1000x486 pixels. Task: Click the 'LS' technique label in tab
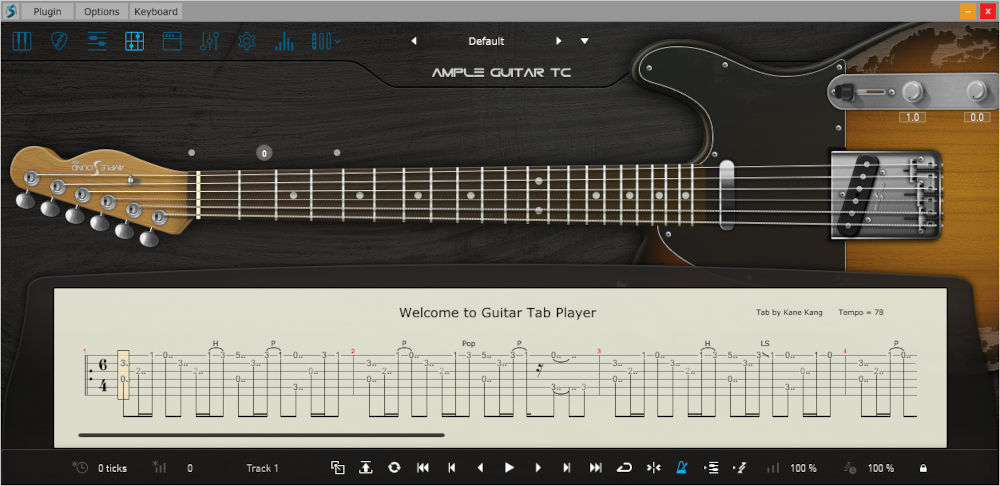click(765, 344)
